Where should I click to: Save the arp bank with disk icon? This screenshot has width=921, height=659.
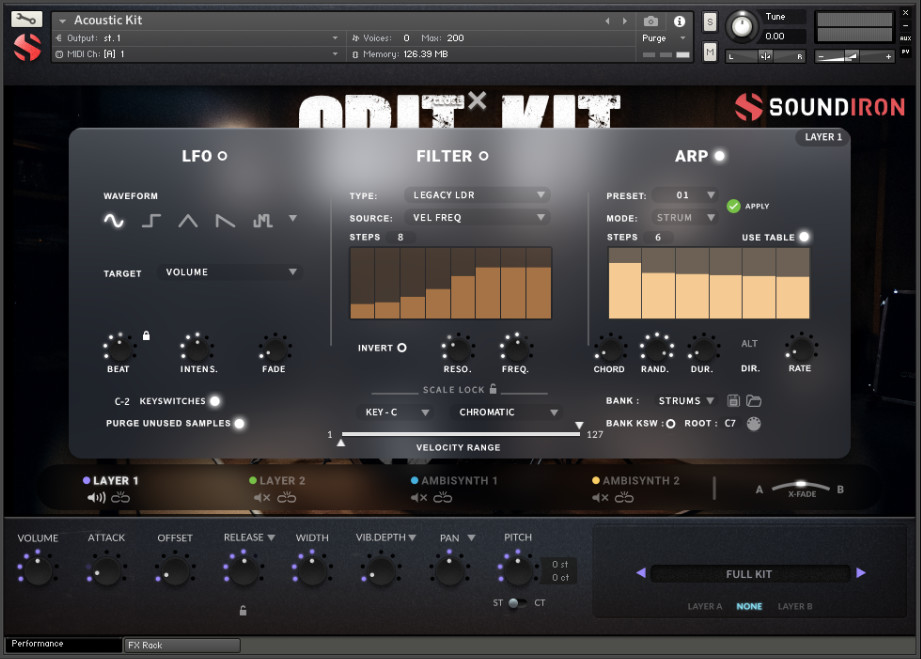click(733, 401)
